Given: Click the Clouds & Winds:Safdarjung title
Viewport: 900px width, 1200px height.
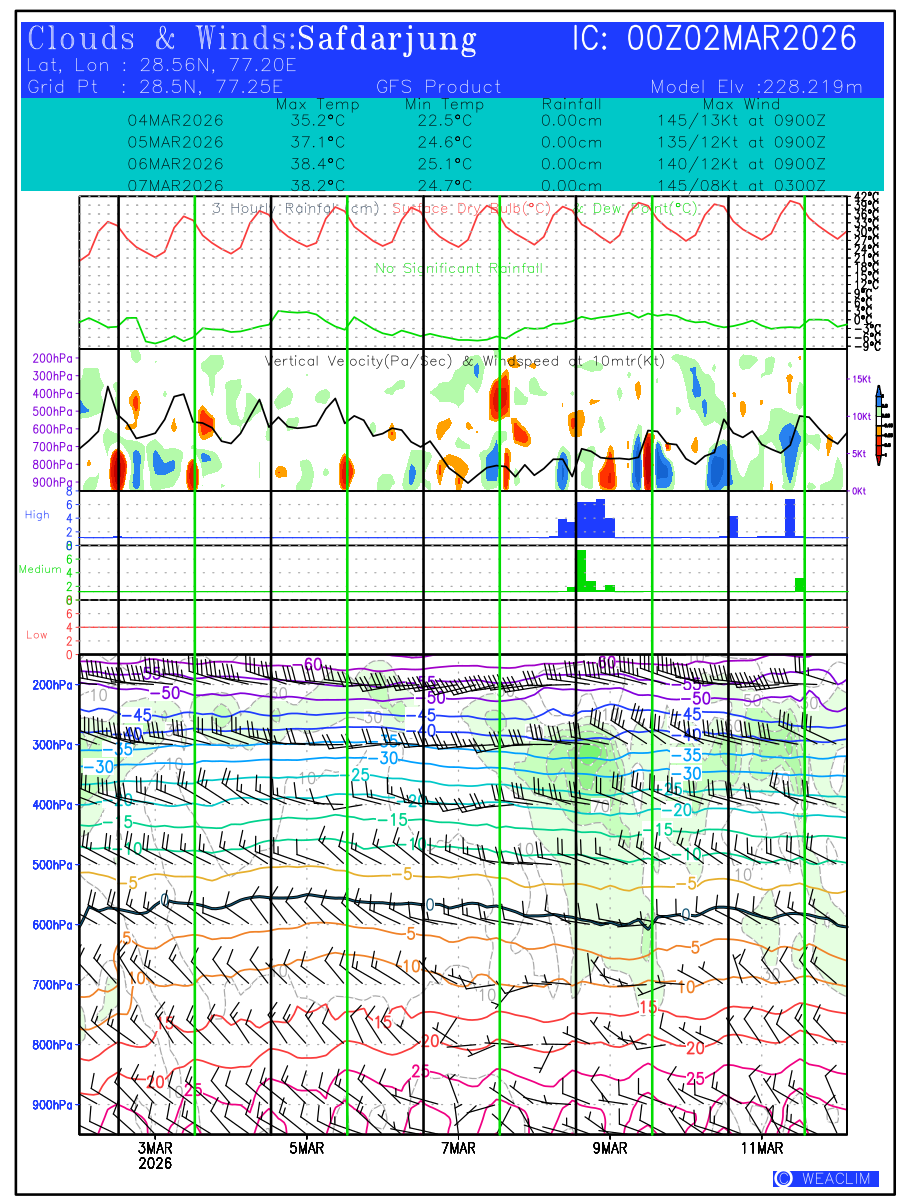Looking at the screenshot, I should pos(252,39).
